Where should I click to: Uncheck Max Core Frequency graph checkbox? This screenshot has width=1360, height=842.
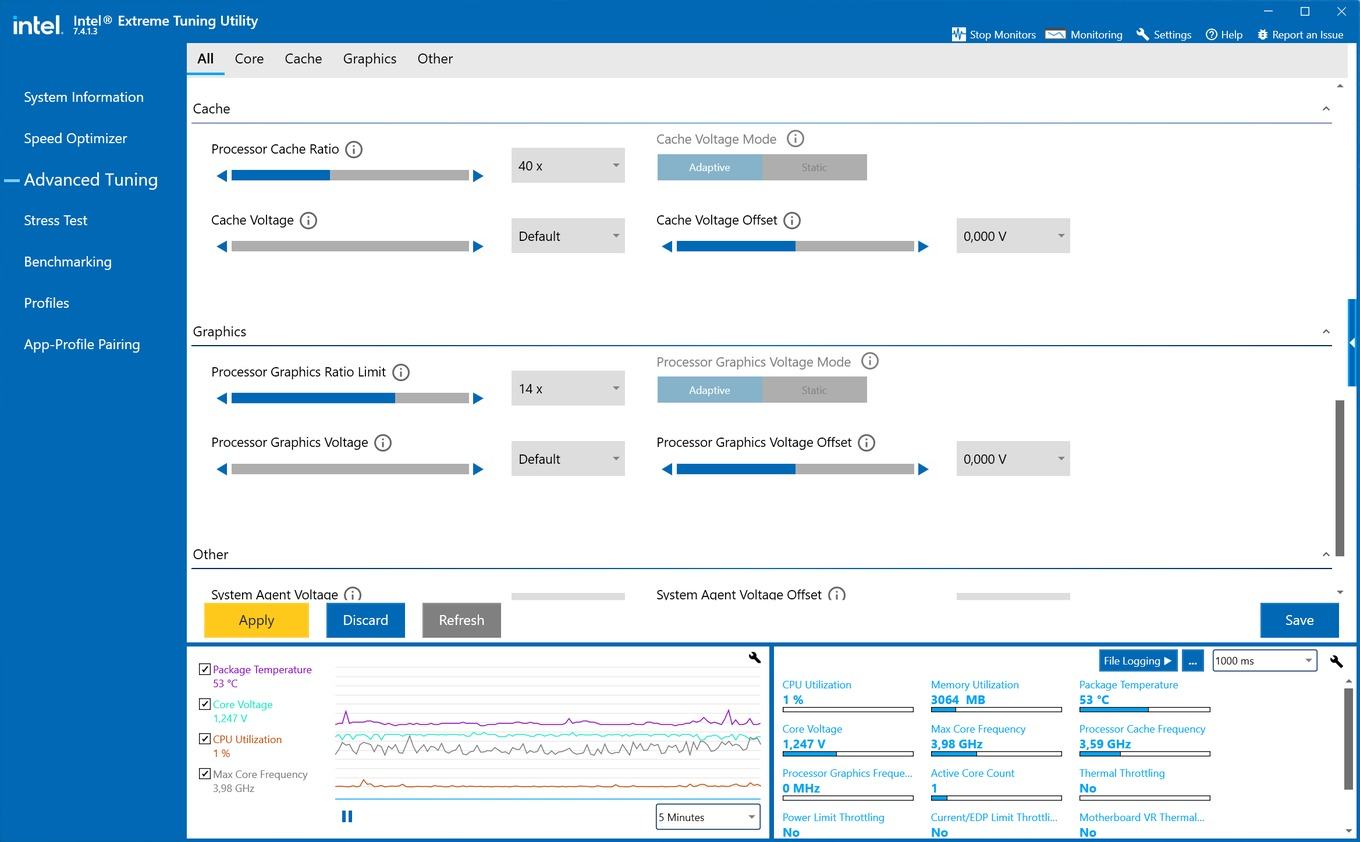(x=205, y=774)
